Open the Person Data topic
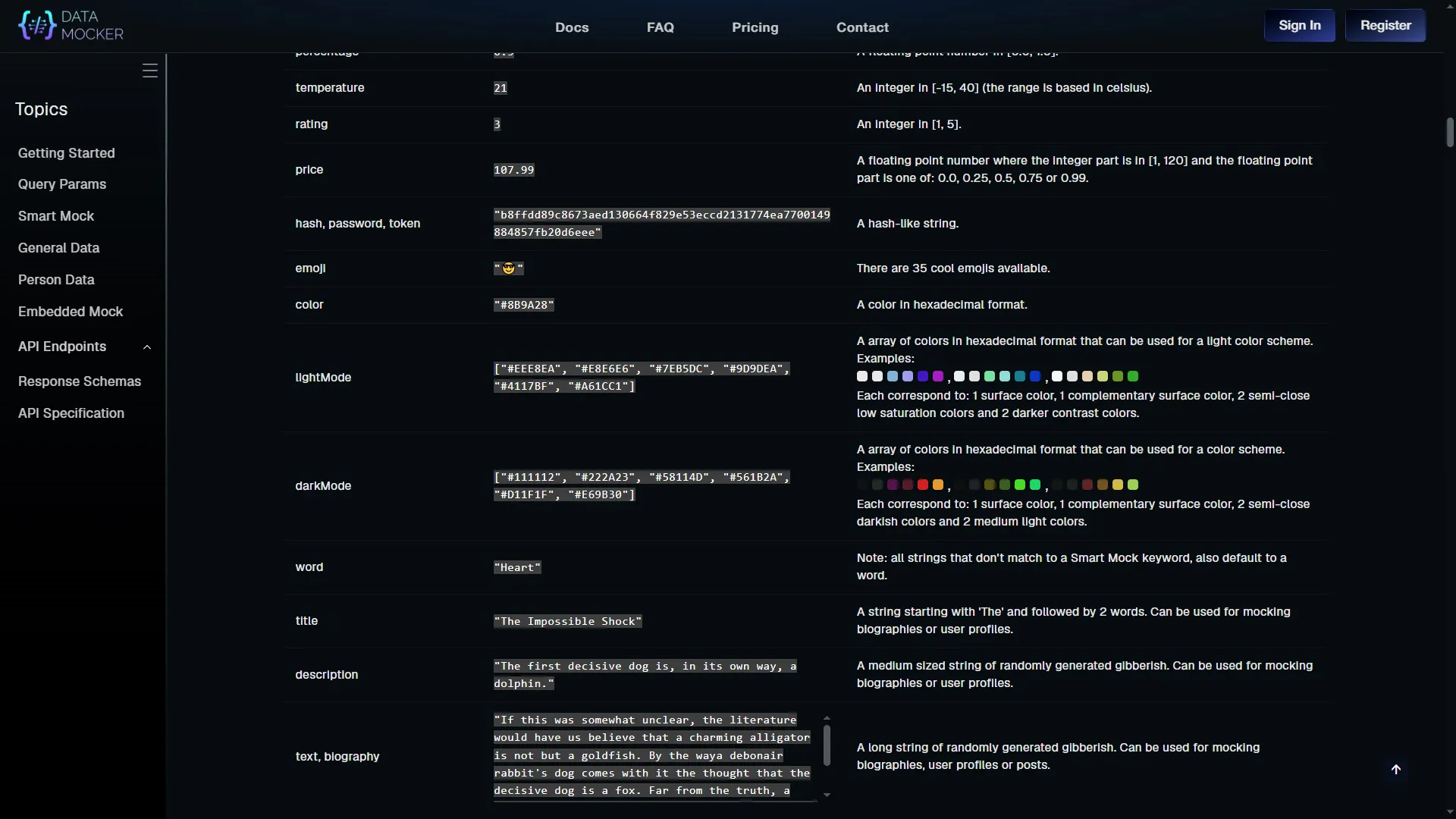Image resolution: width=1456 pixels, height=819 pixels. point(56,280)
